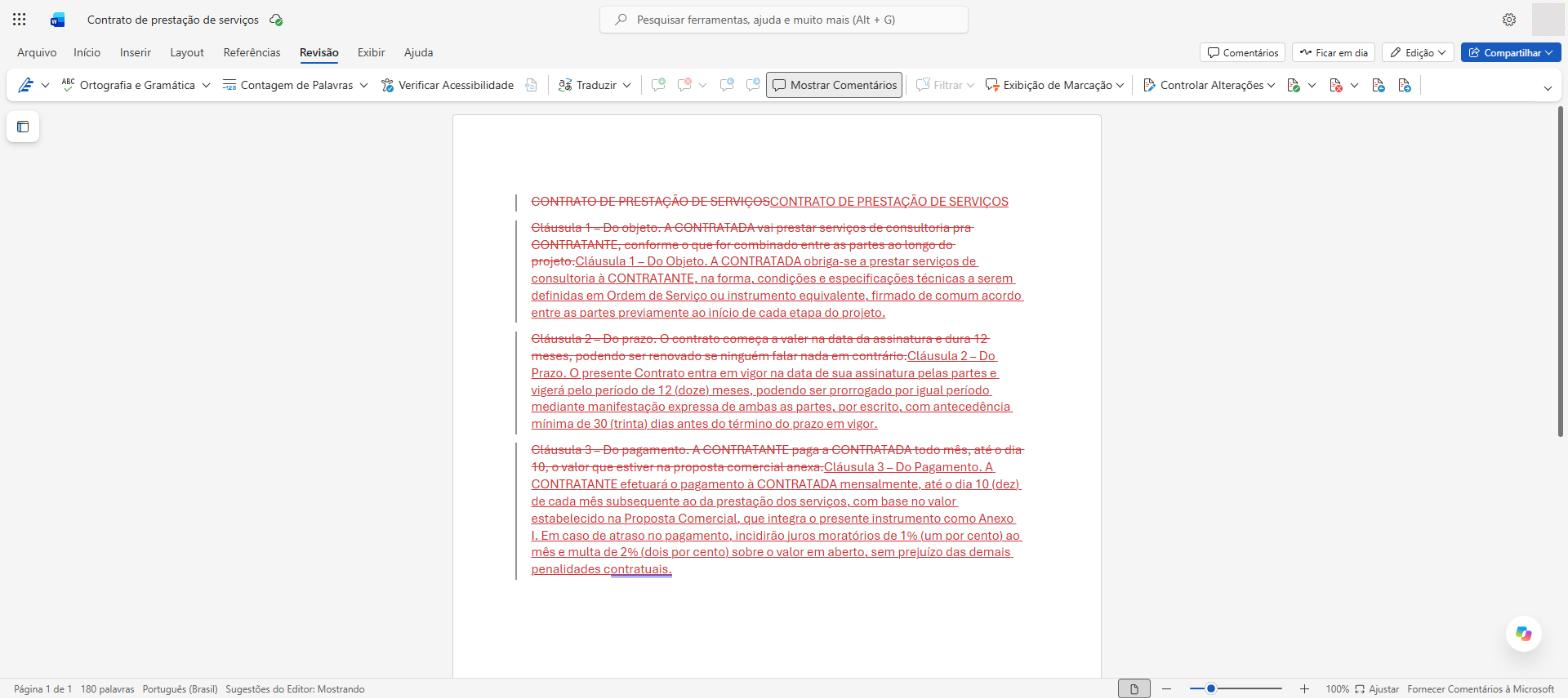1568x698 pixels.
Task: Click Sugestões do Editor: Mostrando
Action: point(295,689)
